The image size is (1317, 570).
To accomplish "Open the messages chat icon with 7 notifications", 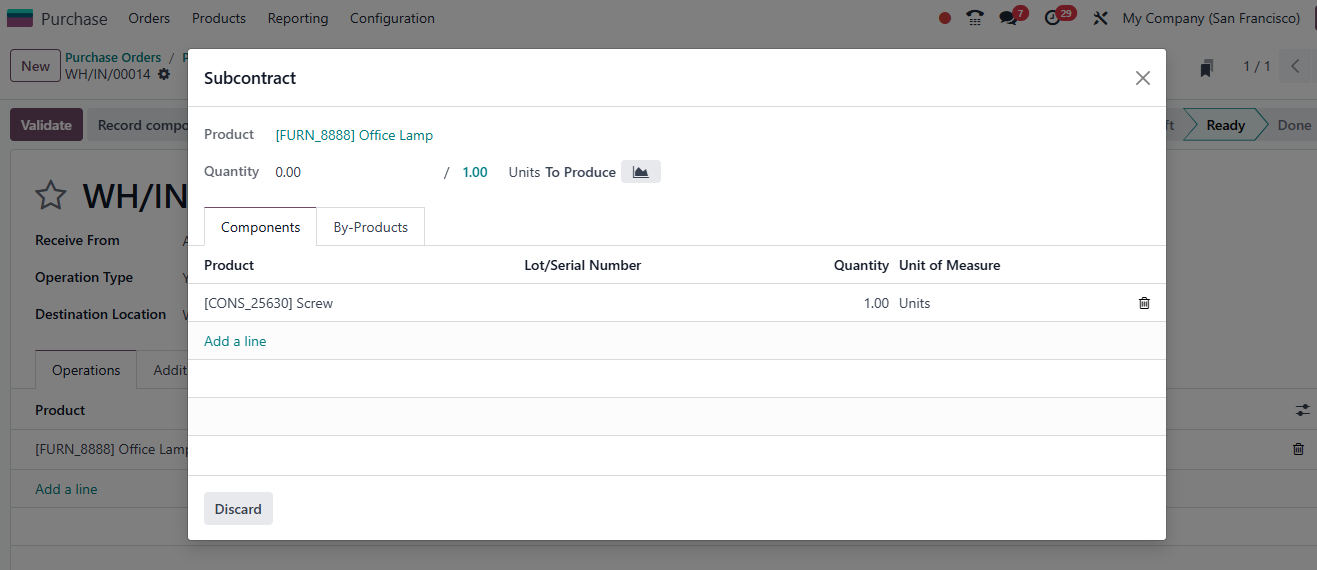I will [1009, 18].
